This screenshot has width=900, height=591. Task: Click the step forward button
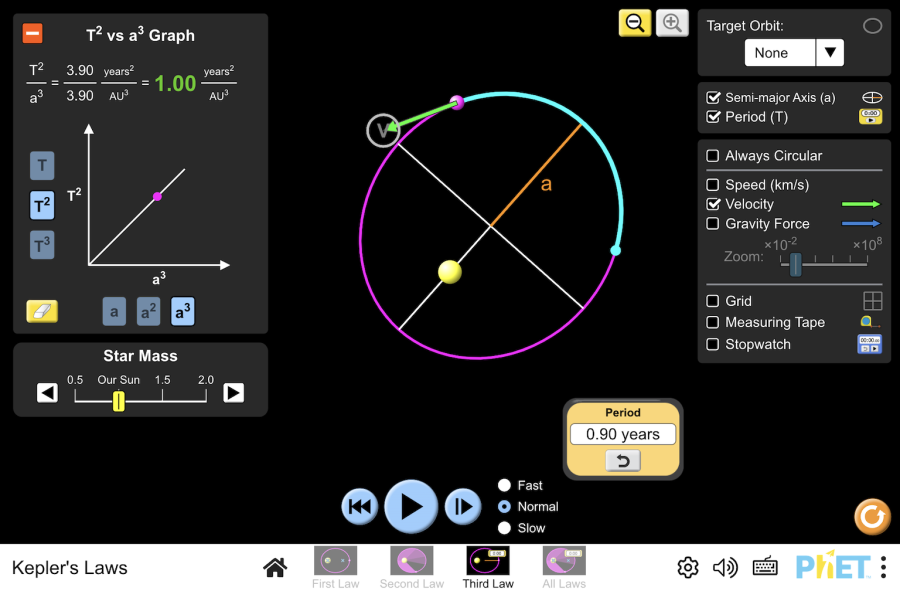click(x=462, y=507)
